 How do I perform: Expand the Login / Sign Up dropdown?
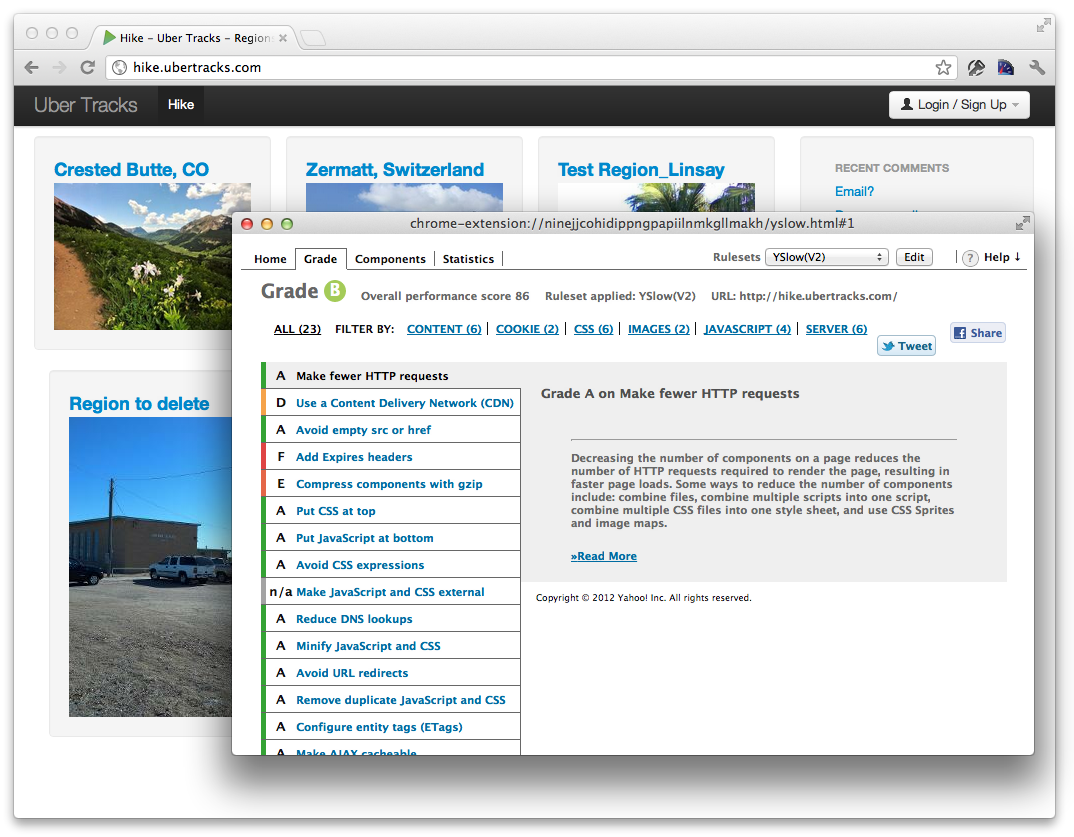click(958, 105)
